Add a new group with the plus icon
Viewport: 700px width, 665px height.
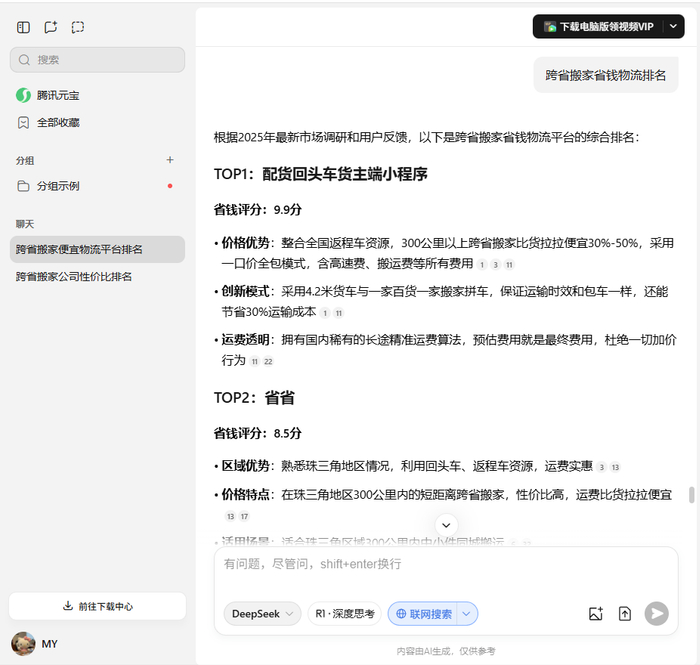pyautogui.click(x=170, y=160)
